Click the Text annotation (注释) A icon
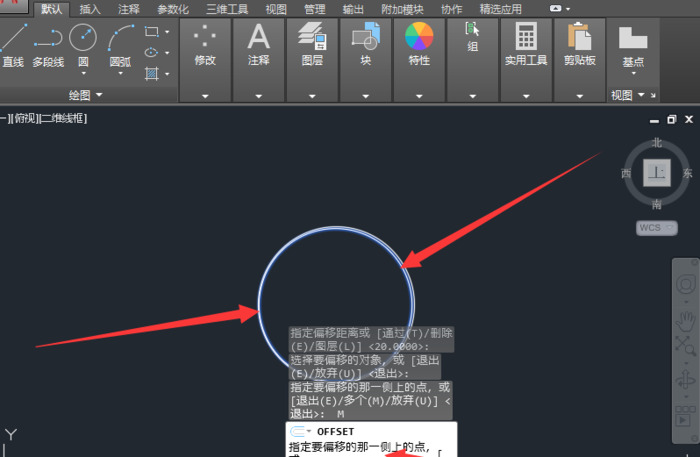700x457 pixels. 259,40
